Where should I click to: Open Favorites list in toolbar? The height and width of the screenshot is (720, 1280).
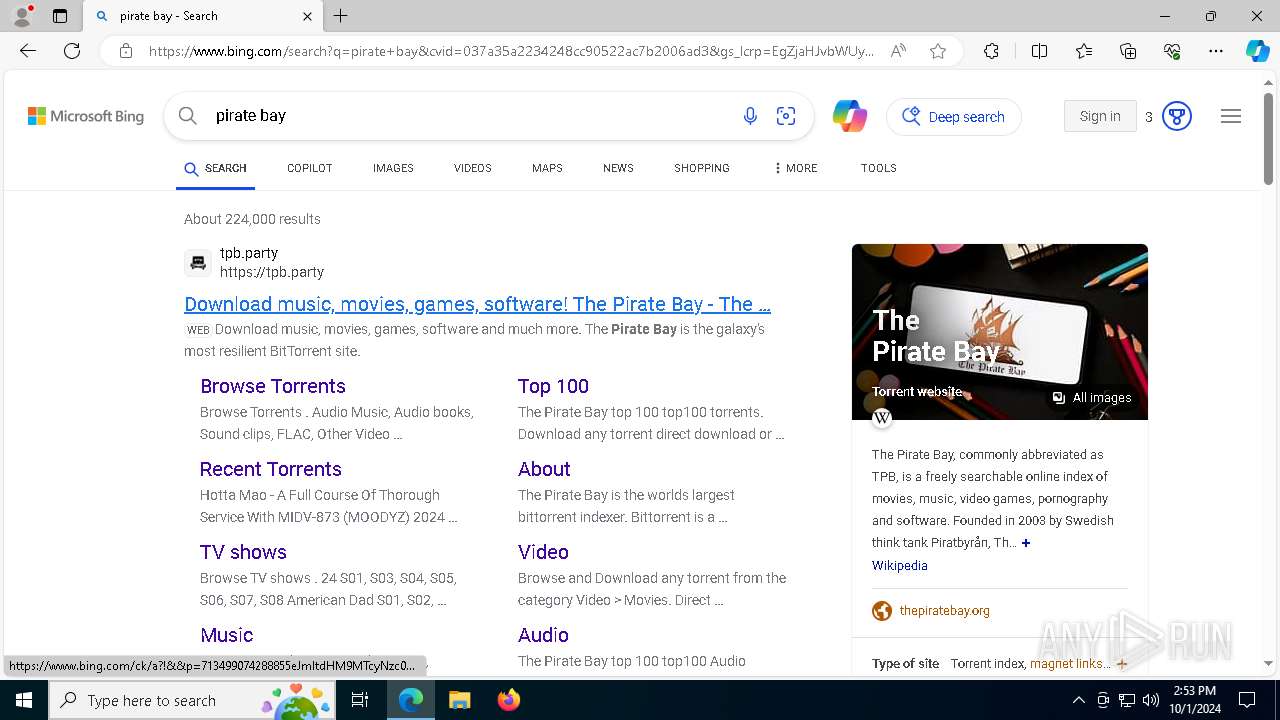coord(1084,51)
